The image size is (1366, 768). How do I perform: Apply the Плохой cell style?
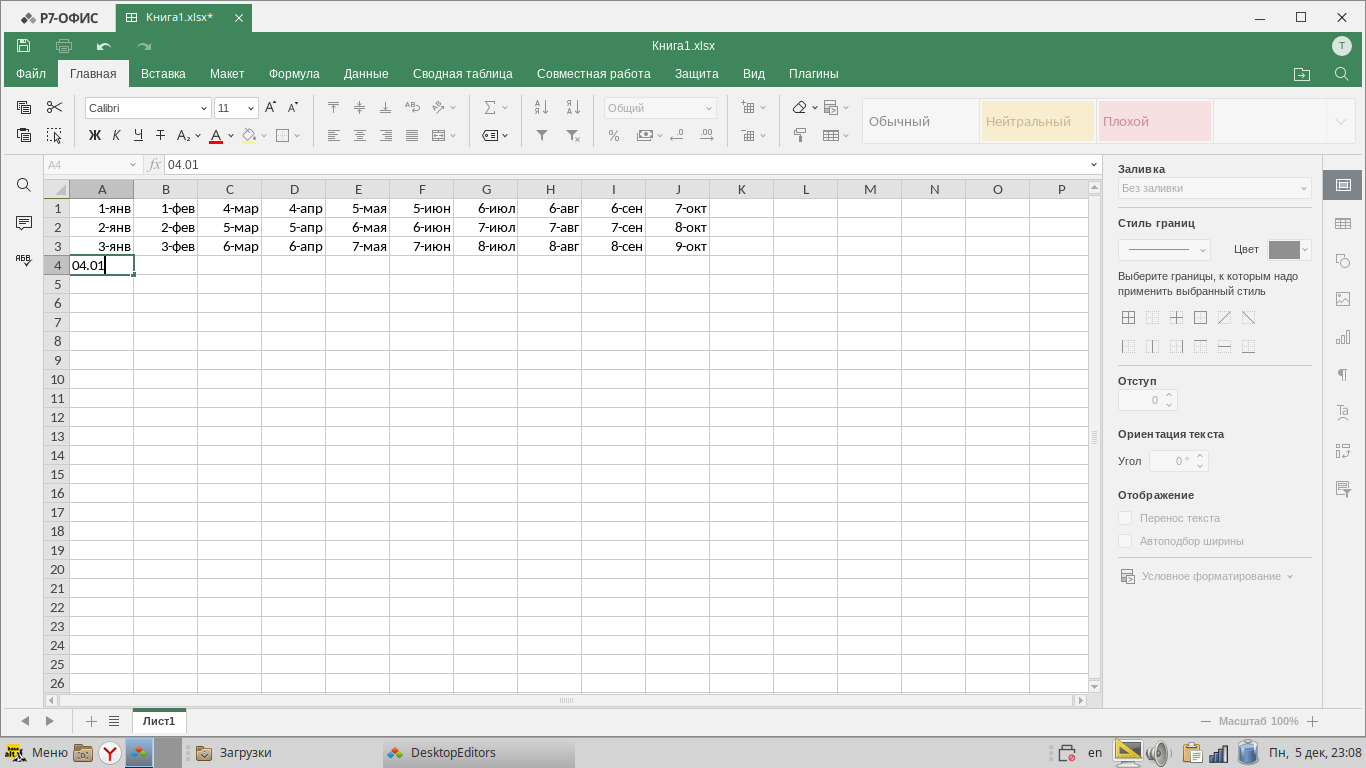(x=1155, y=121)
